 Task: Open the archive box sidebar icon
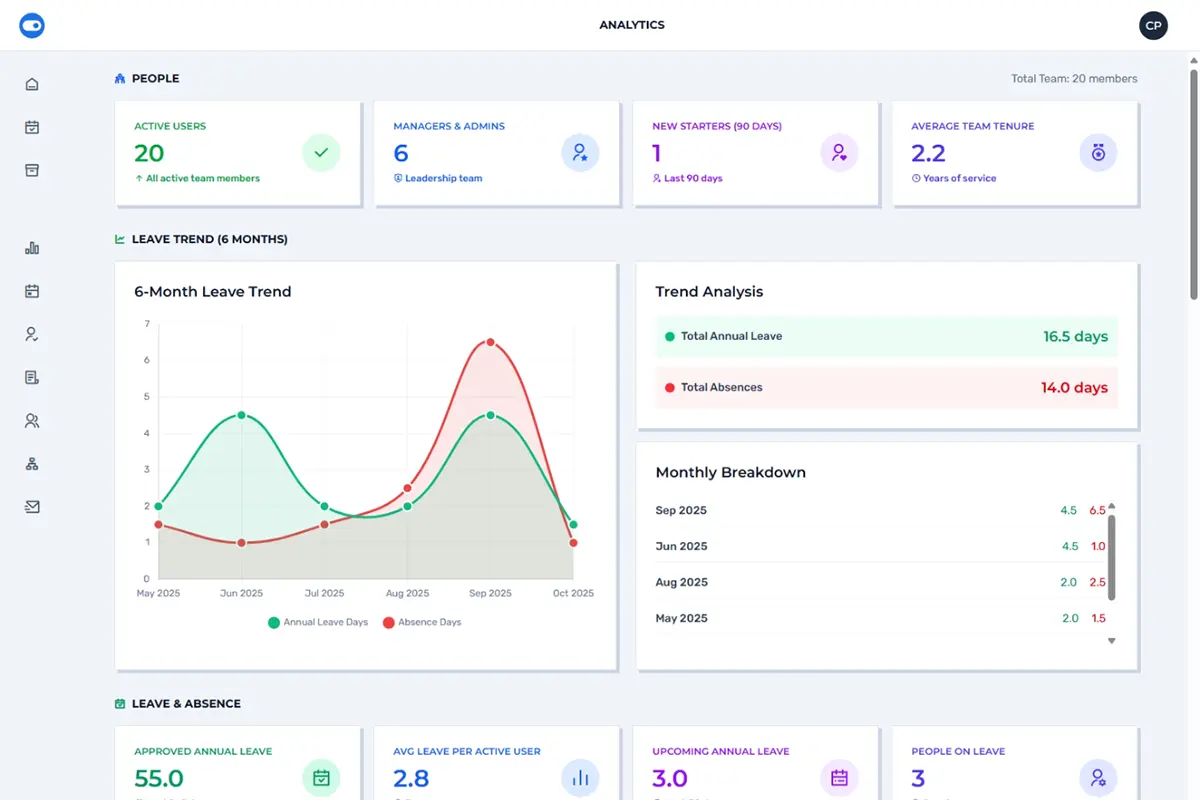[x=32, y=170]
